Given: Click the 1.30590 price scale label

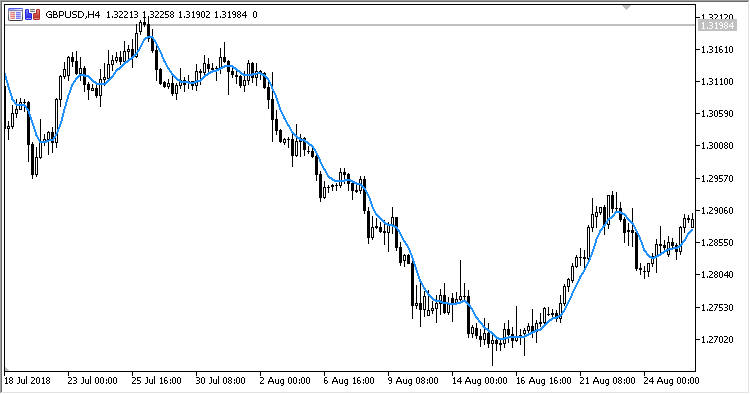Looking at the screenshot, I should tap(717, 114).
